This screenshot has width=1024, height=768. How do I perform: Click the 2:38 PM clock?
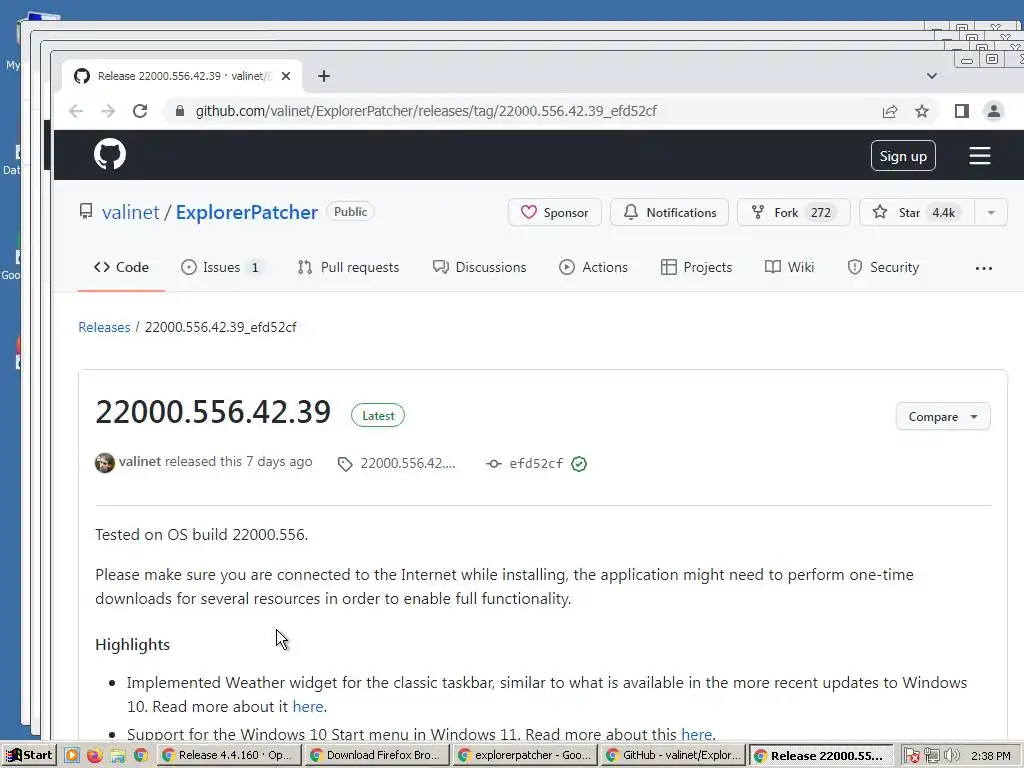click(x=990, y=756)
